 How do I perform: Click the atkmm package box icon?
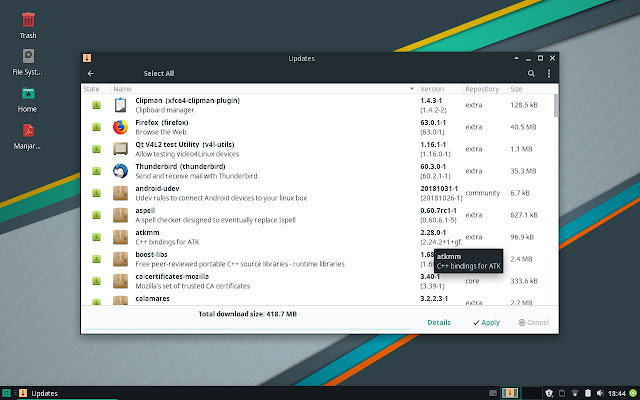tap(120, 237)
